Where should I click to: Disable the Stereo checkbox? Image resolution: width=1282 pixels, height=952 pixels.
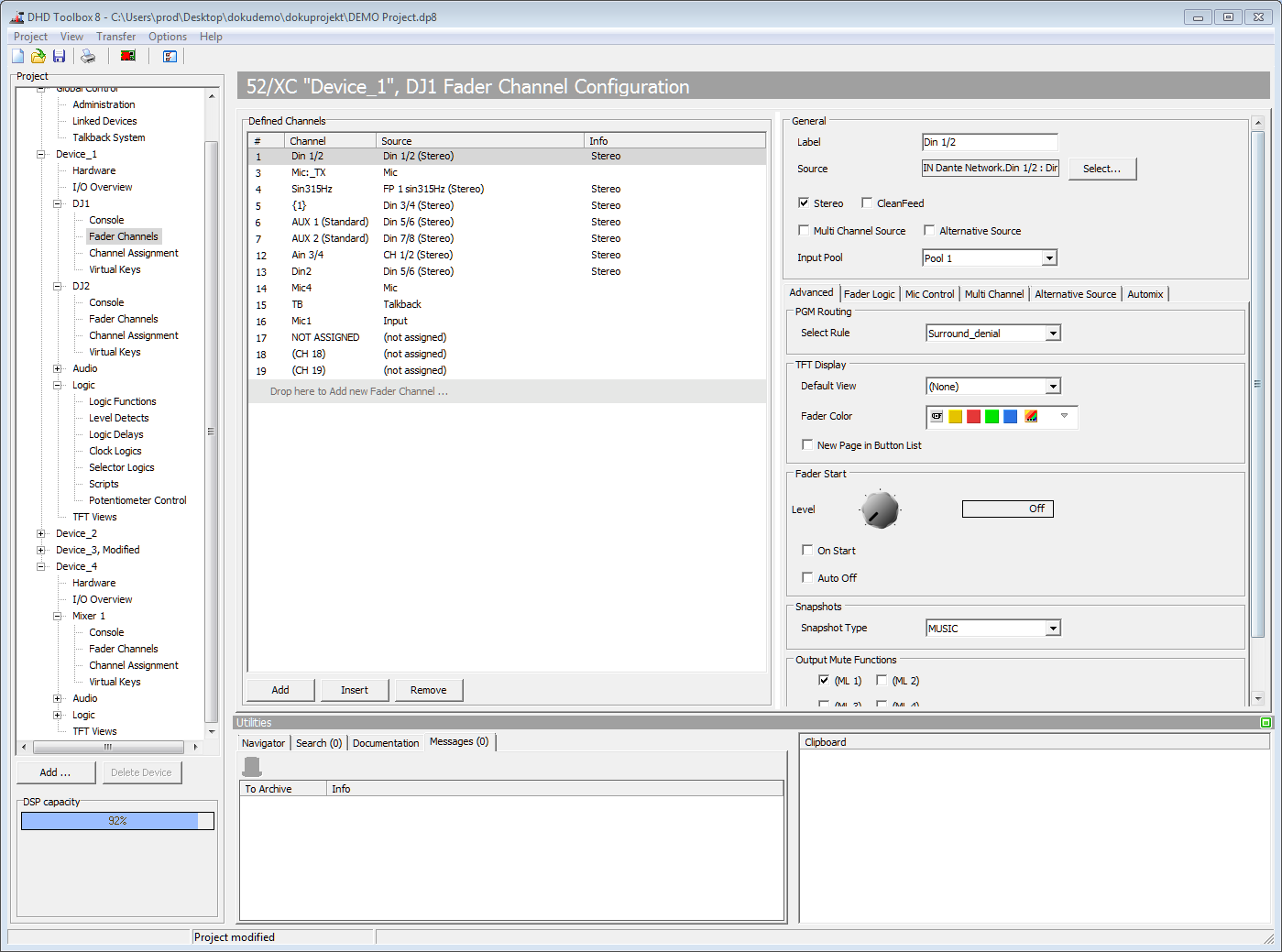point(804,202)
